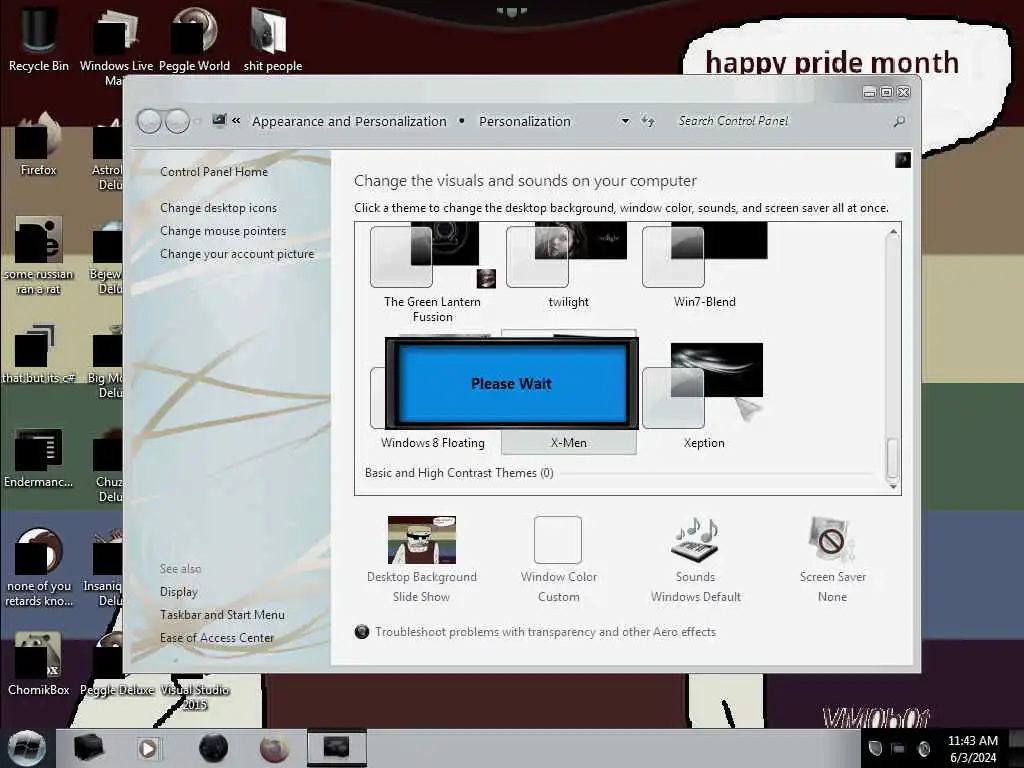Open the Firefox taskbar icon
This screenshot has width=1024, height=768.
click(x=275, y=748)
